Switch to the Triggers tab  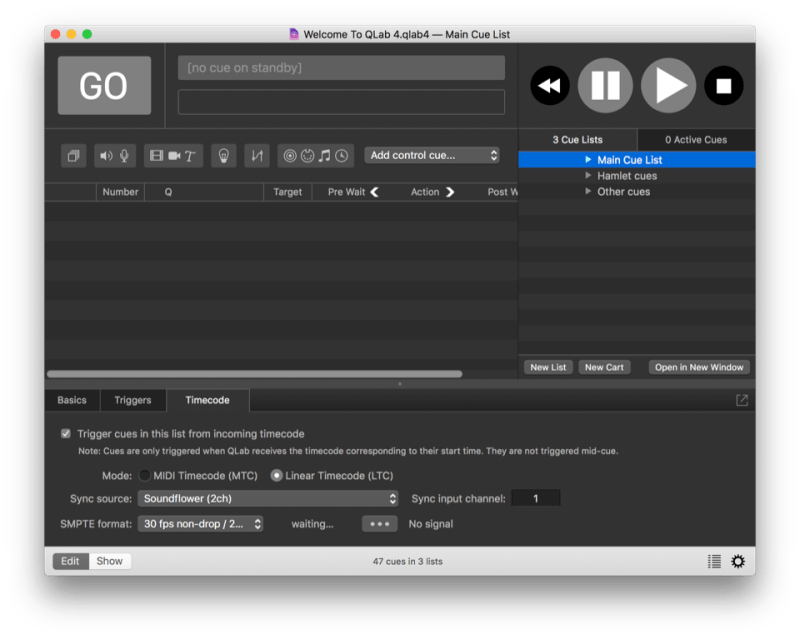coord(133,399)
